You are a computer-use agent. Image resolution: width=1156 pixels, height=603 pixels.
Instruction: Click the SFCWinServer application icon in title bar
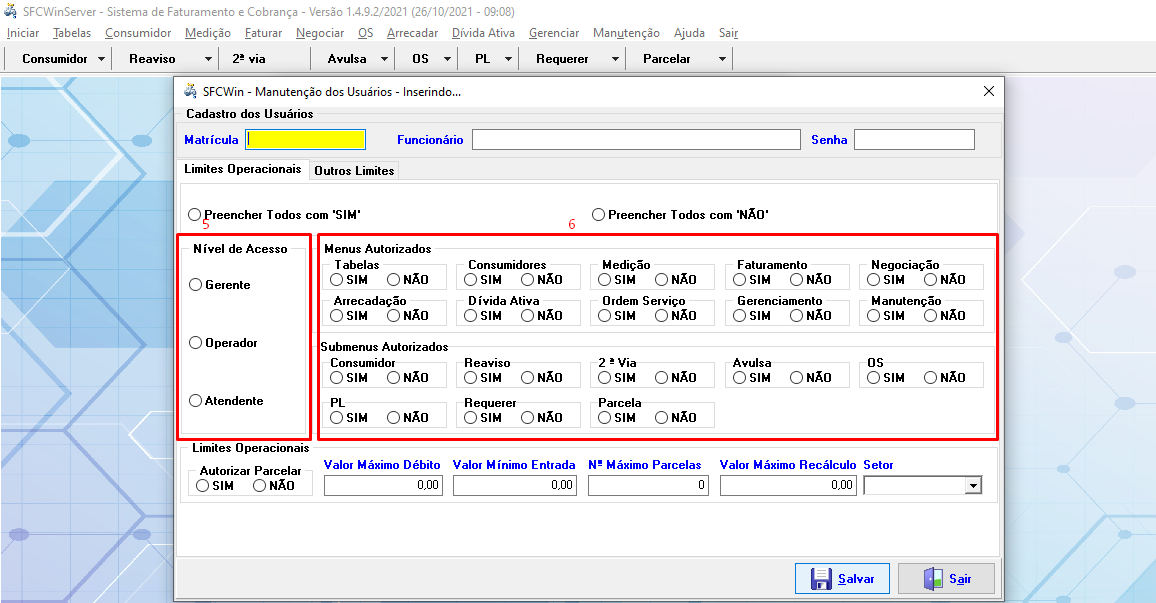tap(12, 11)
